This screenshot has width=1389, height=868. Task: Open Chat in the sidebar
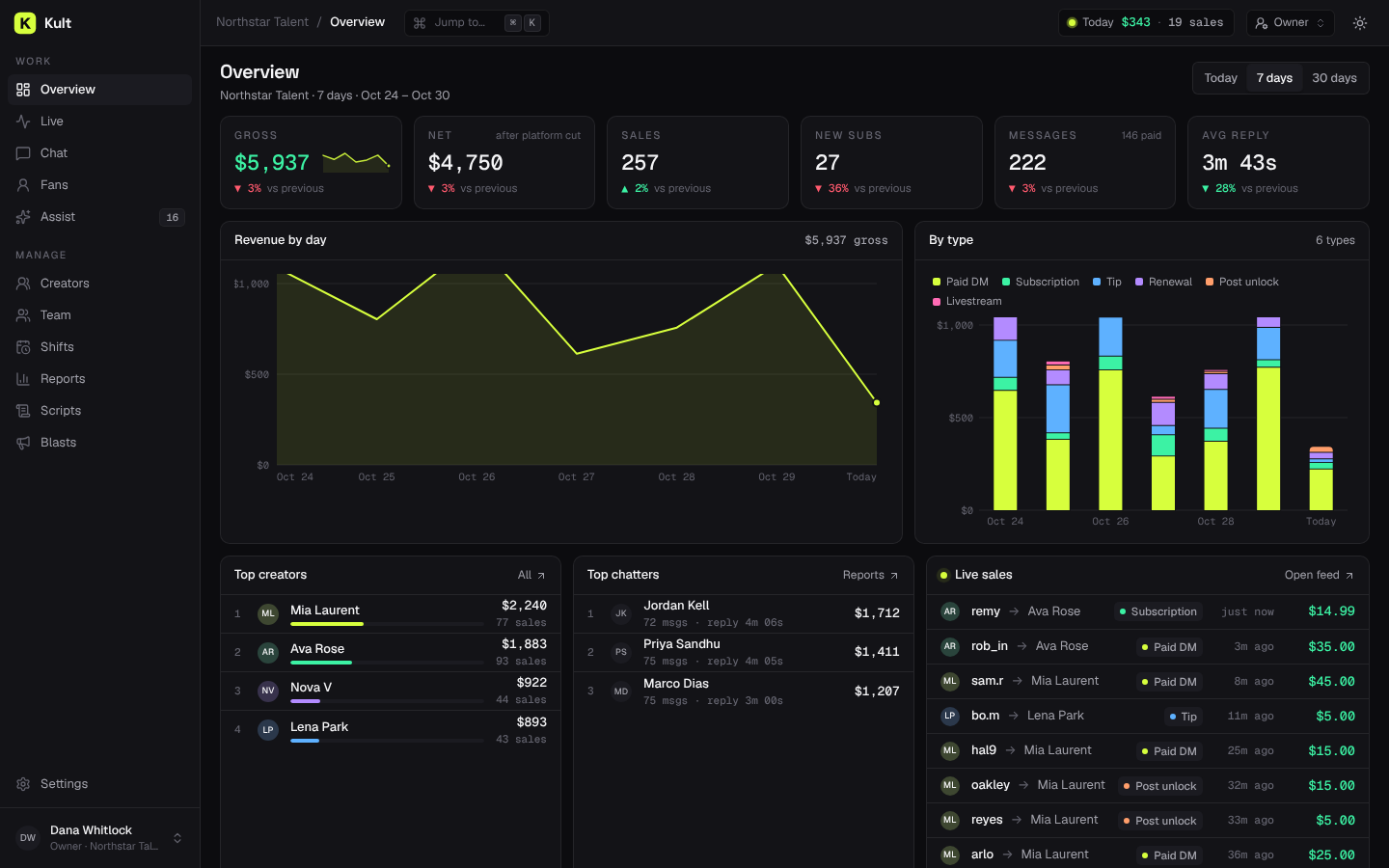[100, 153]
